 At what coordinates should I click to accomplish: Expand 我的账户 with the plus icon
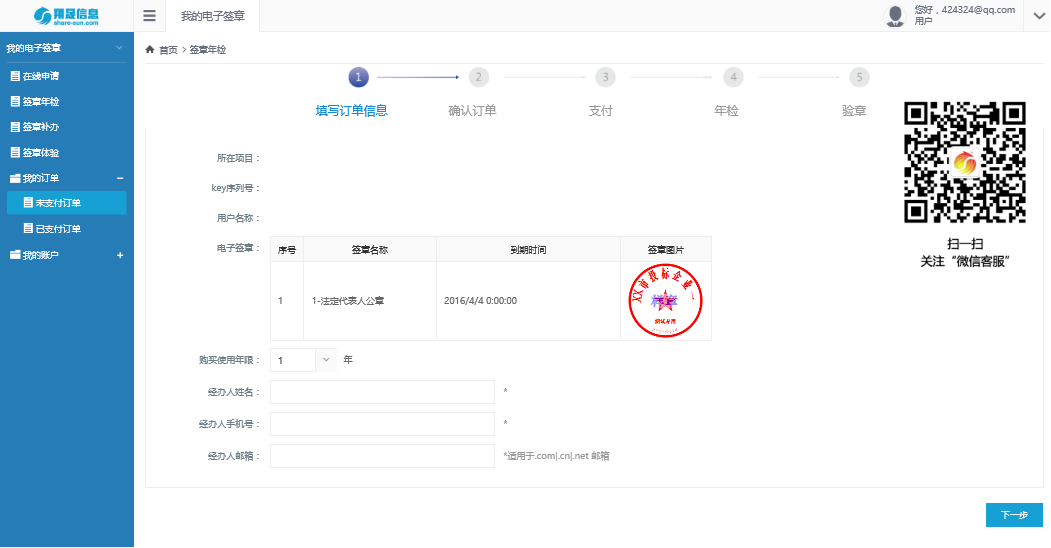(x=120, y=255)
